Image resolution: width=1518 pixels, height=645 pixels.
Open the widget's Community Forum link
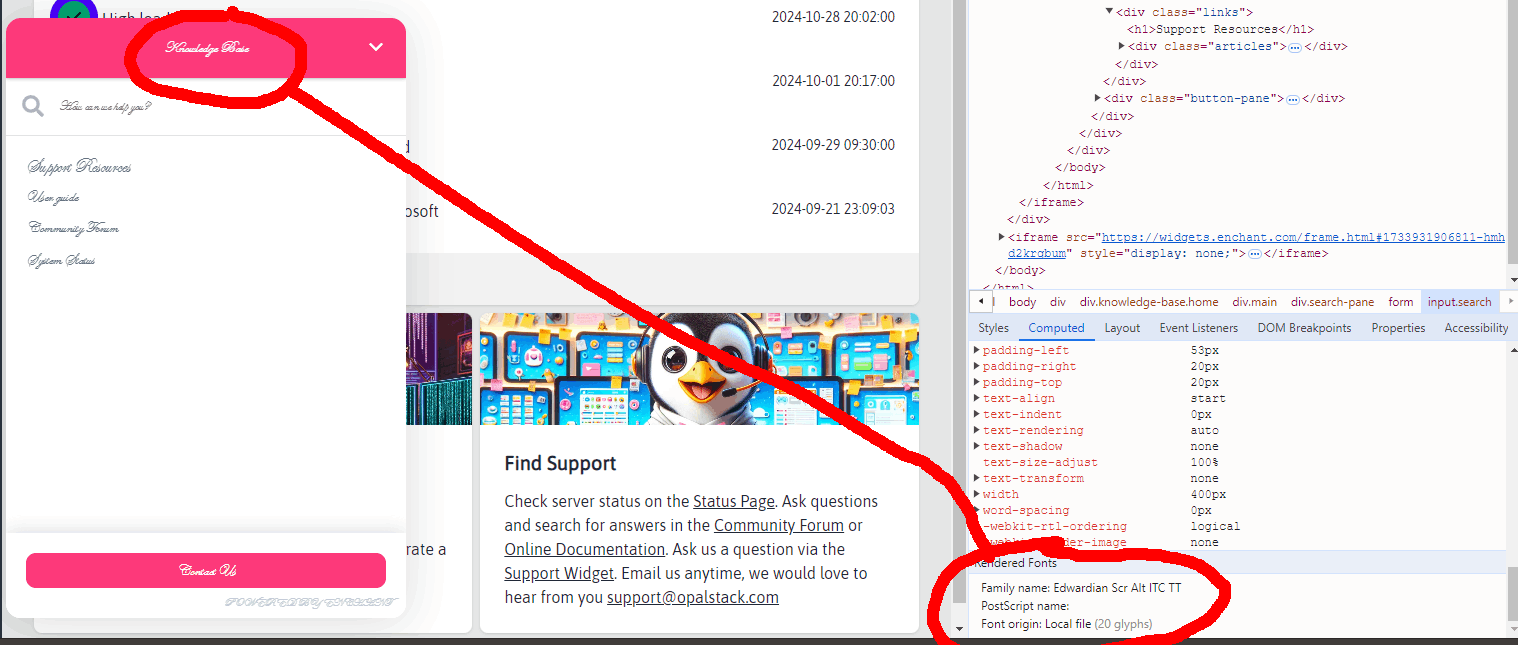tap(74, 229)
